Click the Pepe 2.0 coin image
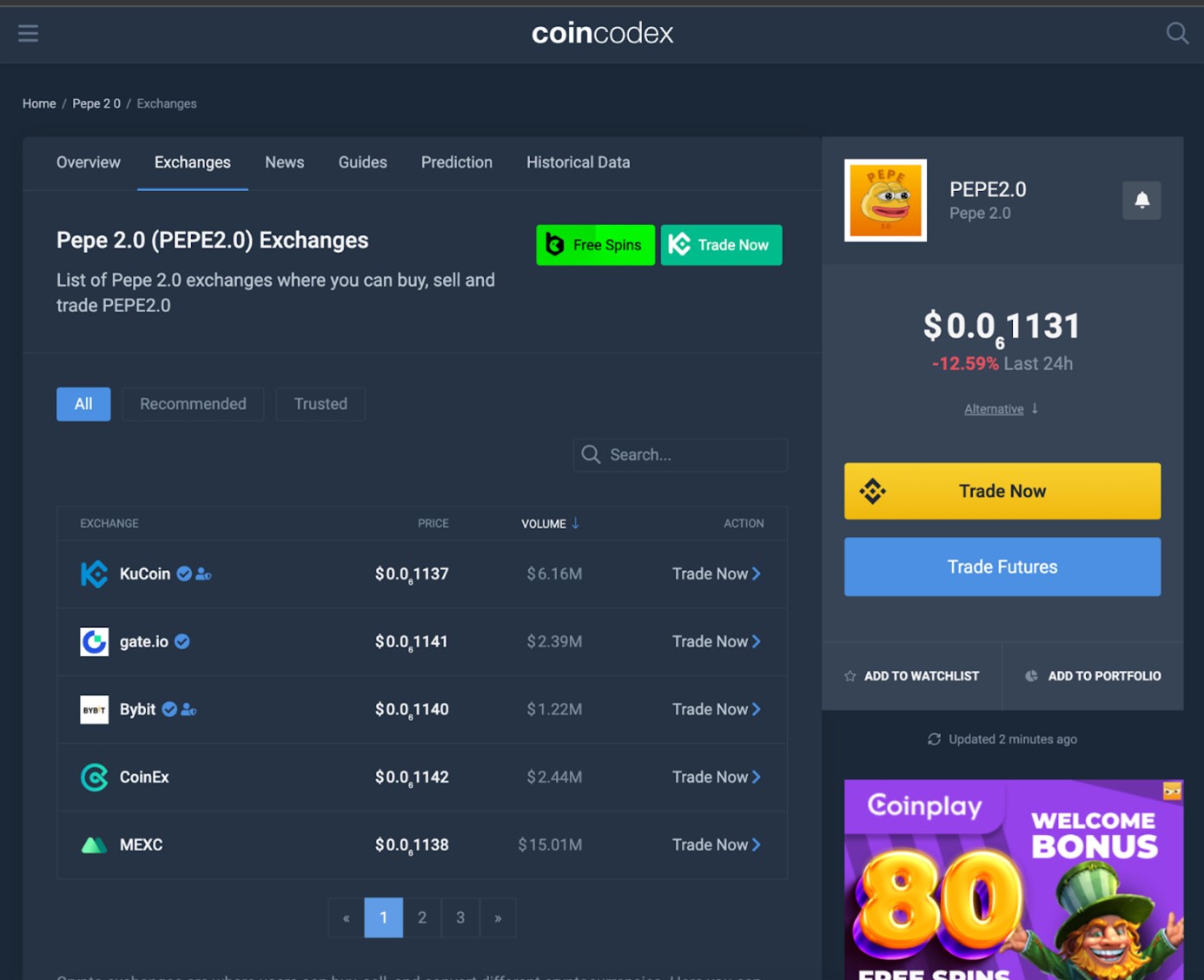The width and height of the screenshot is (1204, 980). (x=885, y=200)
